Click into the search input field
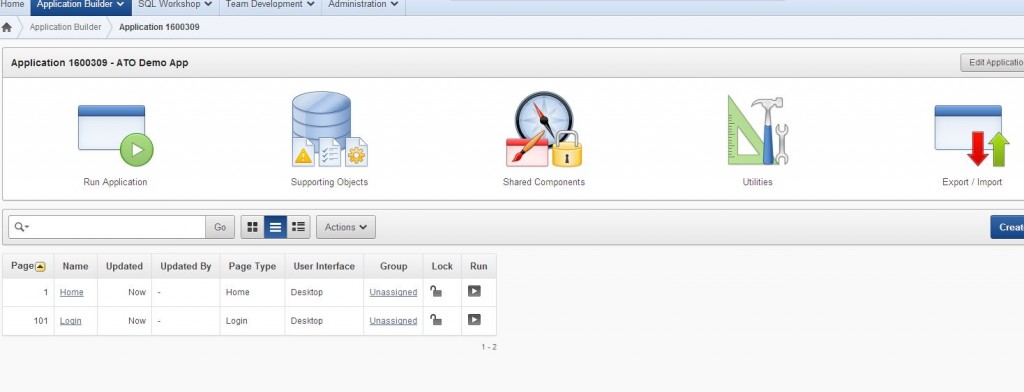The height and width of the screenshot is (392, 1024). (x=107, y=227)
